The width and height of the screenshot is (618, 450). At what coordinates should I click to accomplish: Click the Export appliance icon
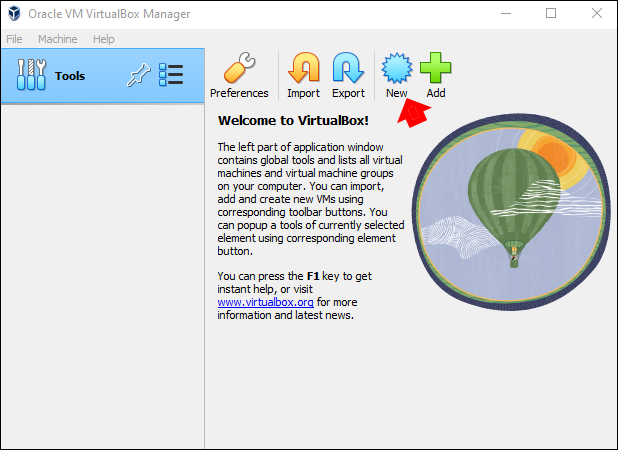[348, 75]
